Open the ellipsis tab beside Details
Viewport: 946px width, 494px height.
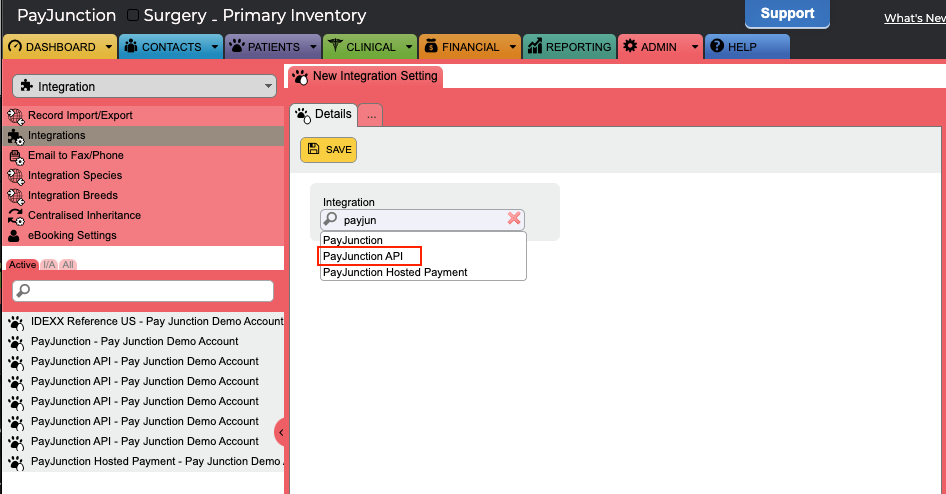[x=371, y=115]
